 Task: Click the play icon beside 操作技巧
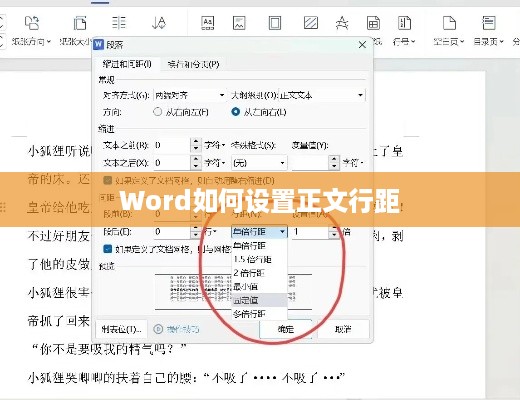[x=158, y=329]
